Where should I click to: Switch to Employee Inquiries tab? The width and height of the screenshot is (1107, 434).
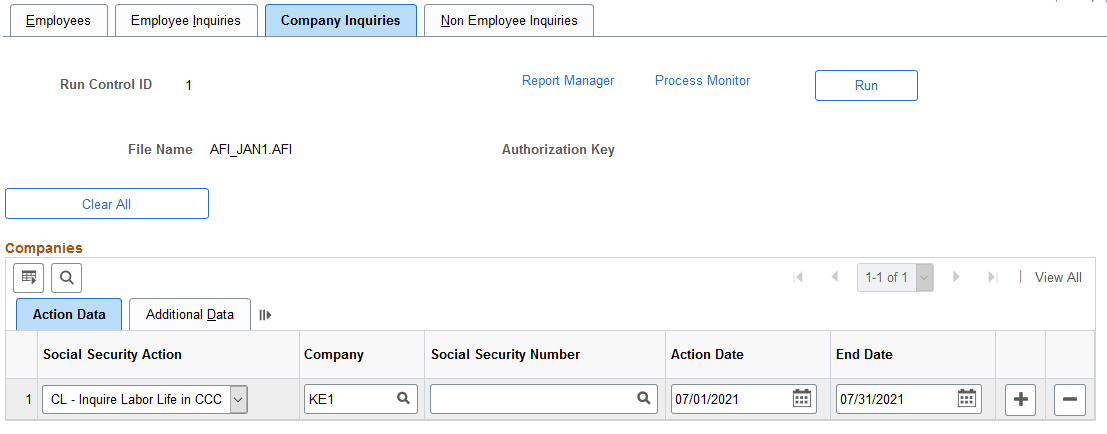tap(186, 21)
